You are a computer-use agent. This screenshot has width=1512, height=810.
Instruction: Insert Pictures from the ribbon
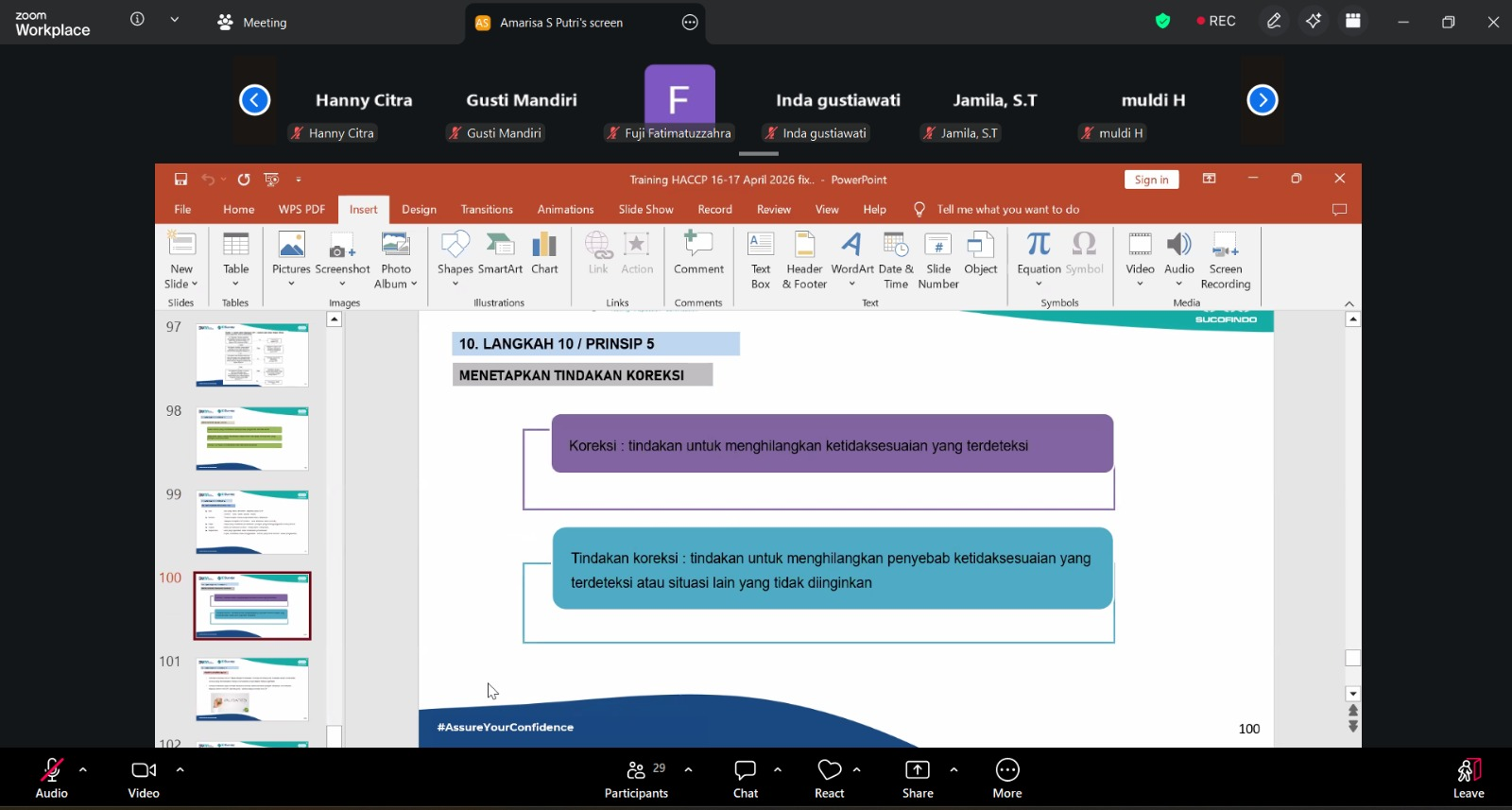pyautogui.click(x=291, y=260)
